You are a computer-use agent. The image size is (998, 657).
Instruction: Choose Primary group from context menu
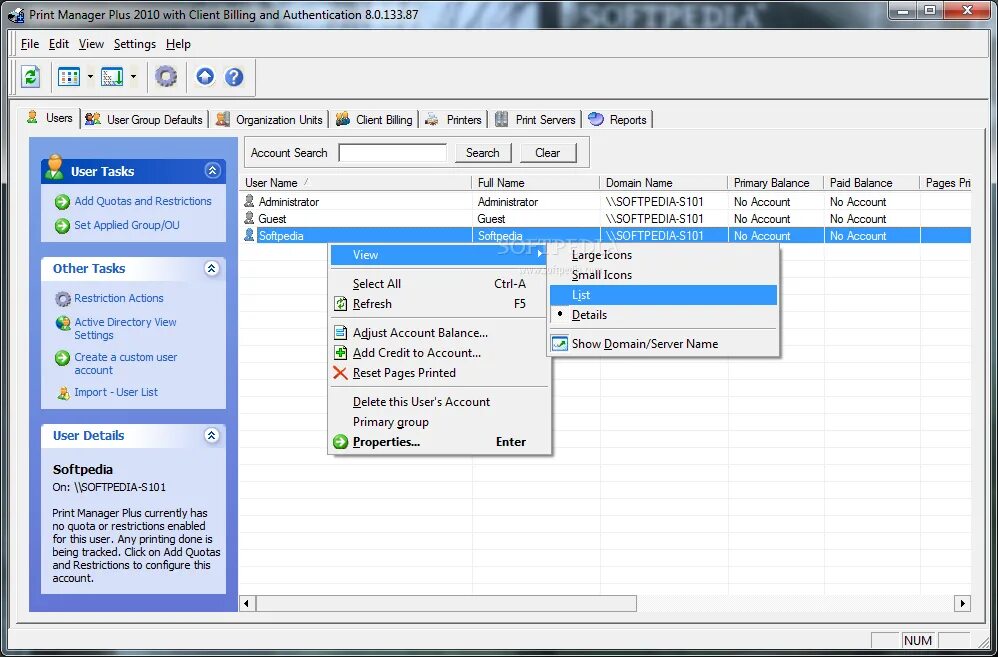439,422
